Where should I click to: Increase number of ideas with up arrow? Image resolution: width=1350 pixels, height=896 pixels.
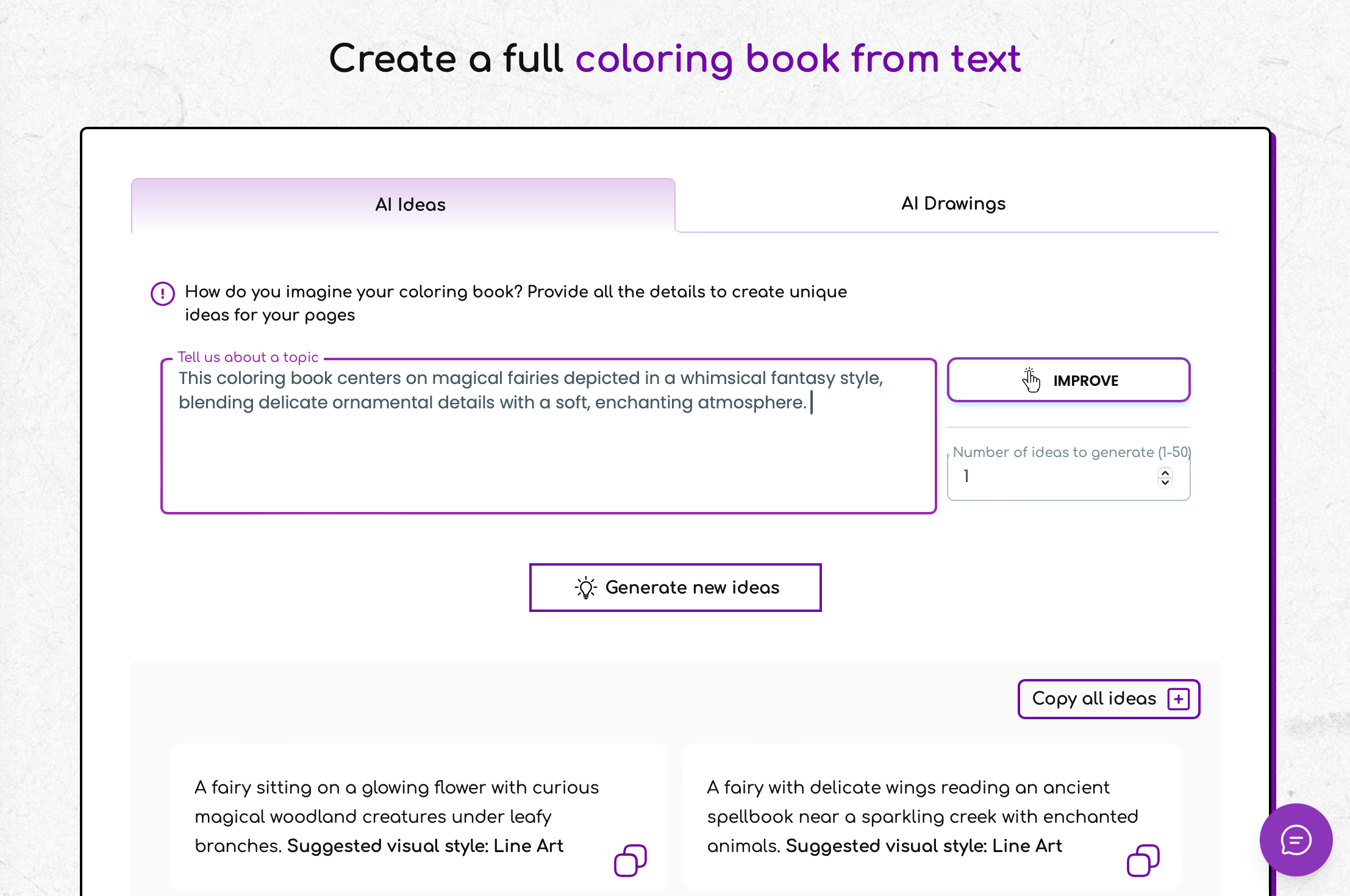click(x=1164, y=472)
